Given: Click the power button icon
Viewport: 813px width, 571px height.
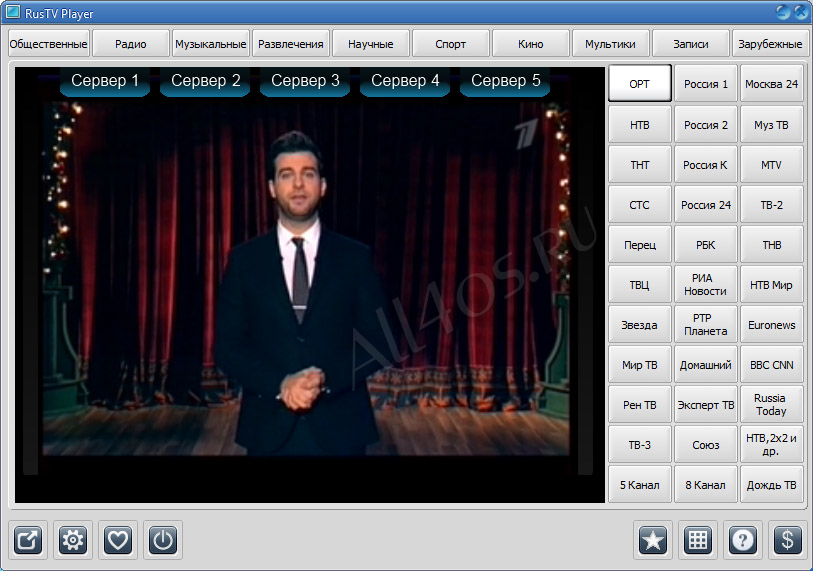Looking at the screenshot, I should (x=163, y=540).
